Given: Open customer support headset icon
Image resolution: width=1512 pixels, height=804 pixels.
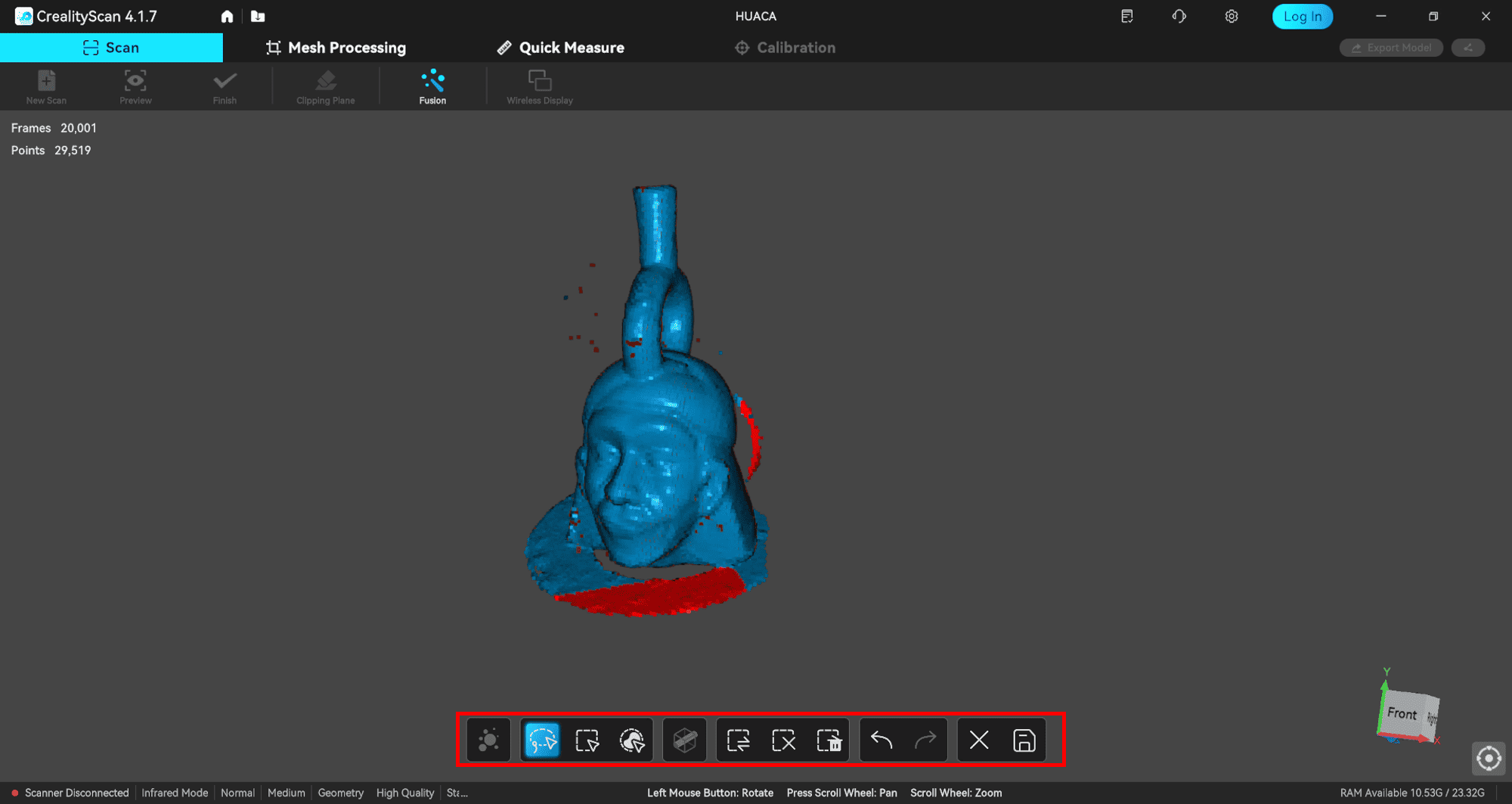Looking at the screenshot, I should click(x=1179, y=16).
